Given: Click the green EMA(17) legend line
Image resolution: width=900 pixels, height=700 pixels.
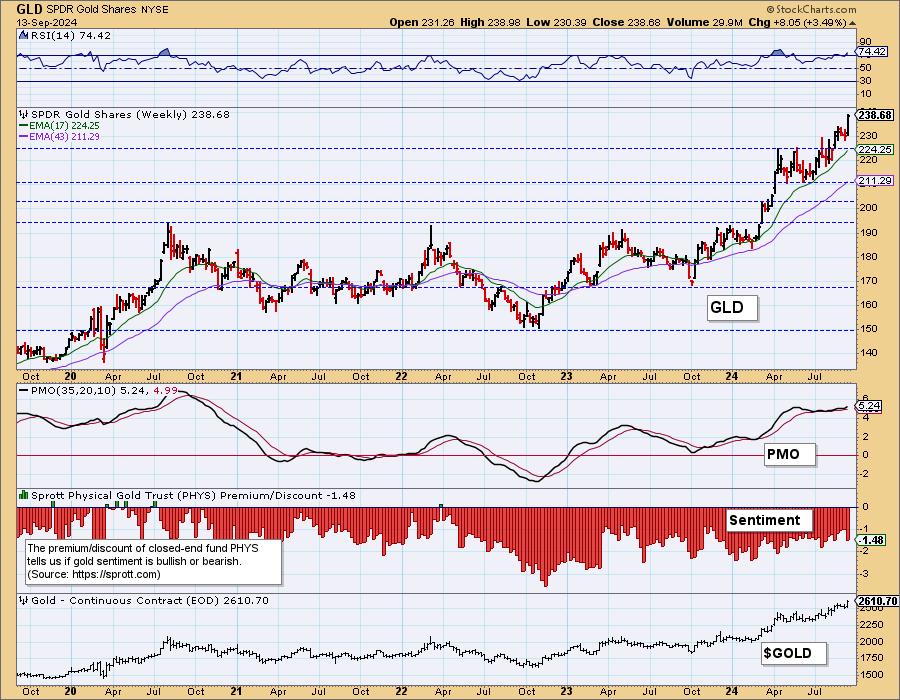Looking at the screenshot, I should pyautogui.click(x=24, y=126).
